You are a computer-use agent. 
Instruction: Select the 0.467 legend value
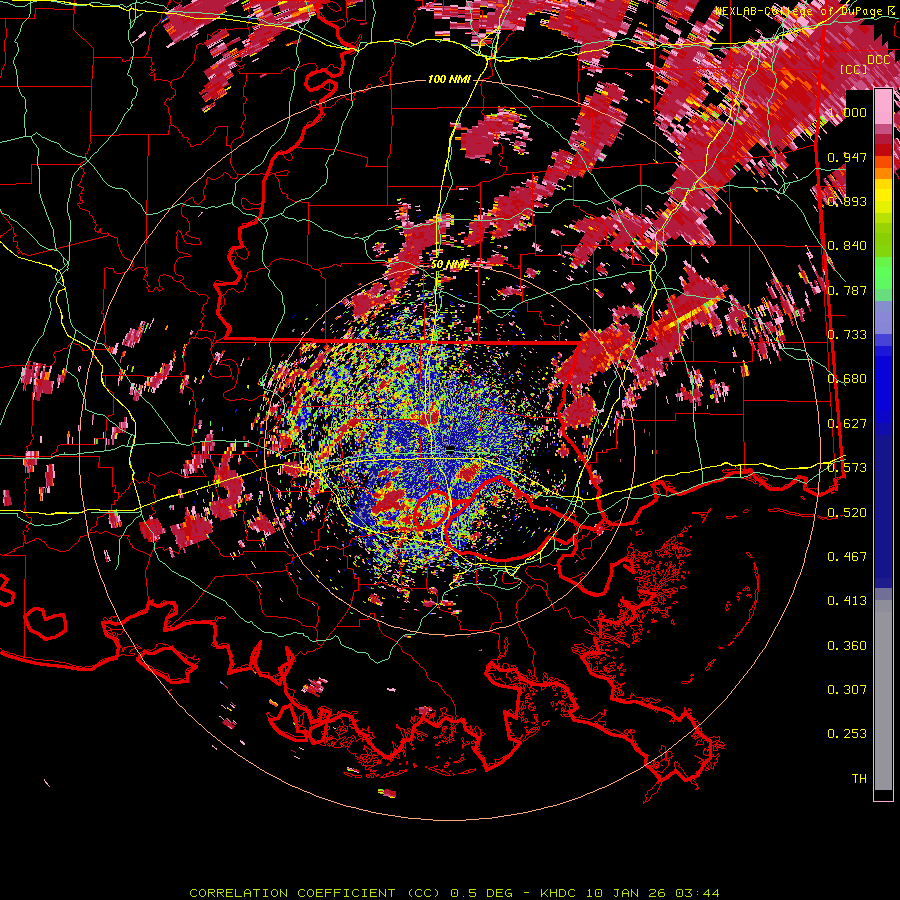point(847,557)
